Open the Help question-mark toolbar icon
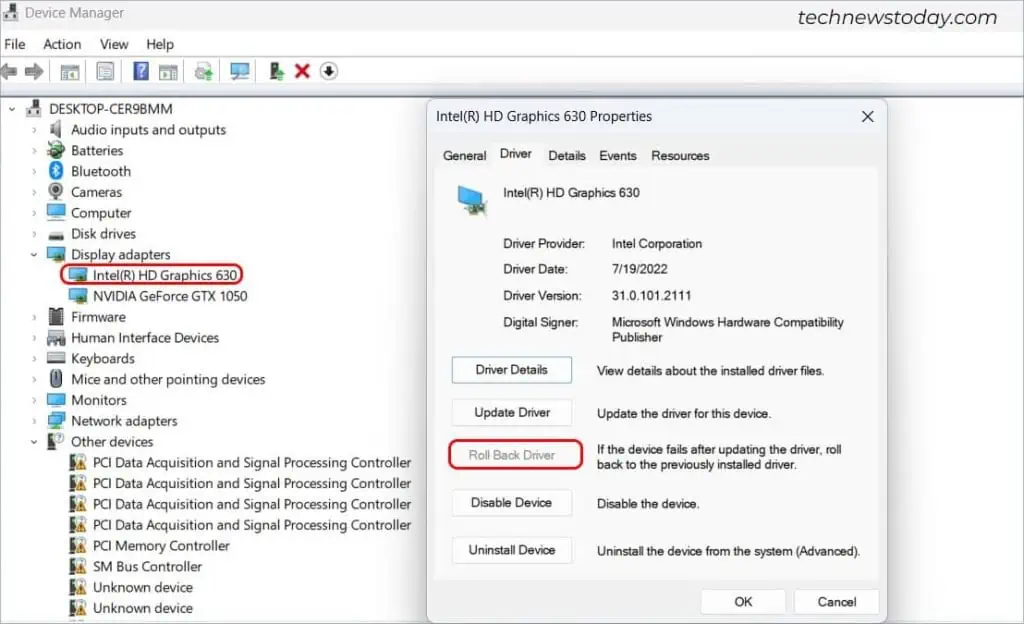This screenshot has height=624, width=1024. pyautogui.click(x=140, y=70)
